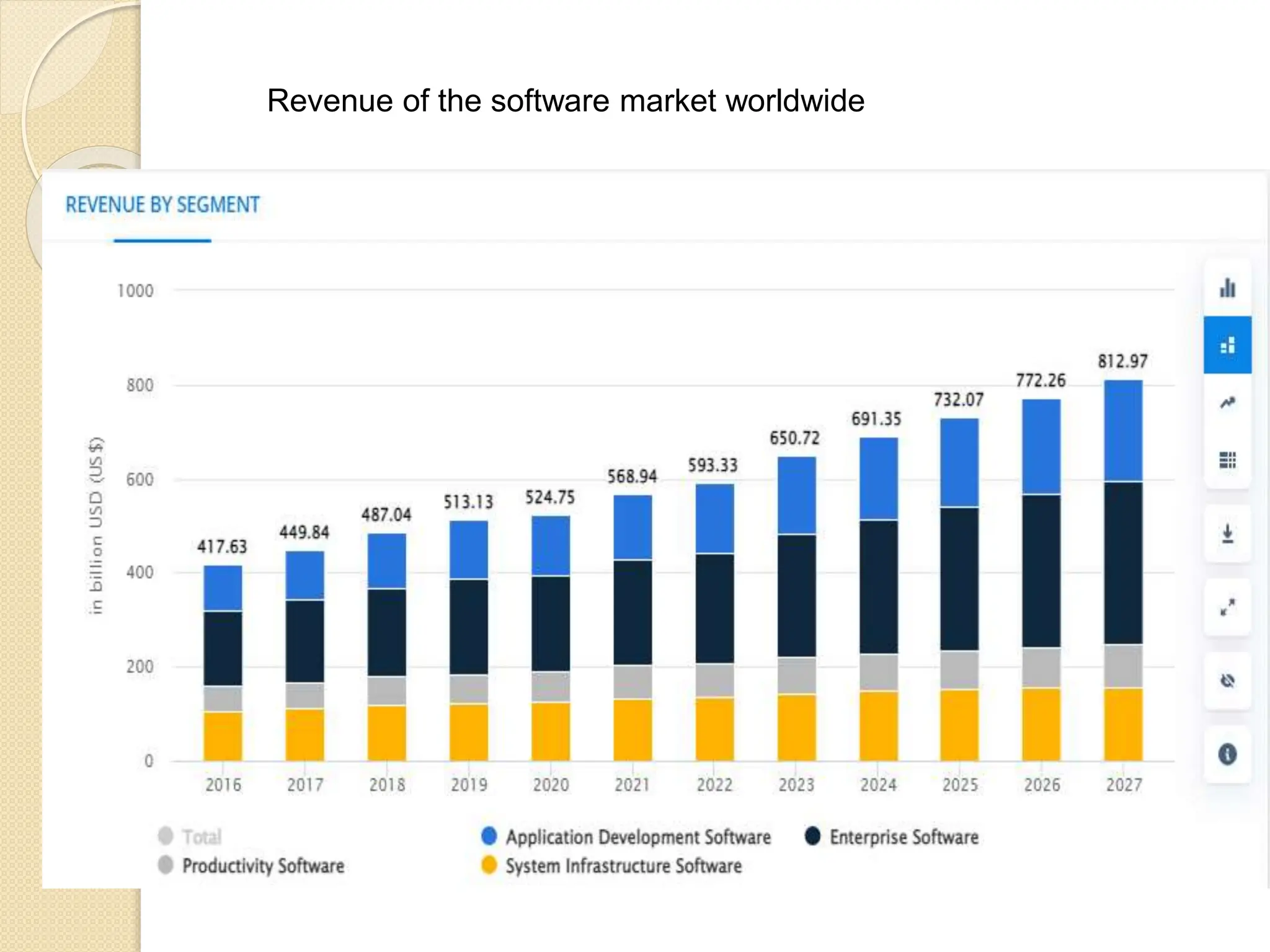This screenshot has height=952, width=1270.
Task: Click the slide title text
Action: click(x=566, y=100)
